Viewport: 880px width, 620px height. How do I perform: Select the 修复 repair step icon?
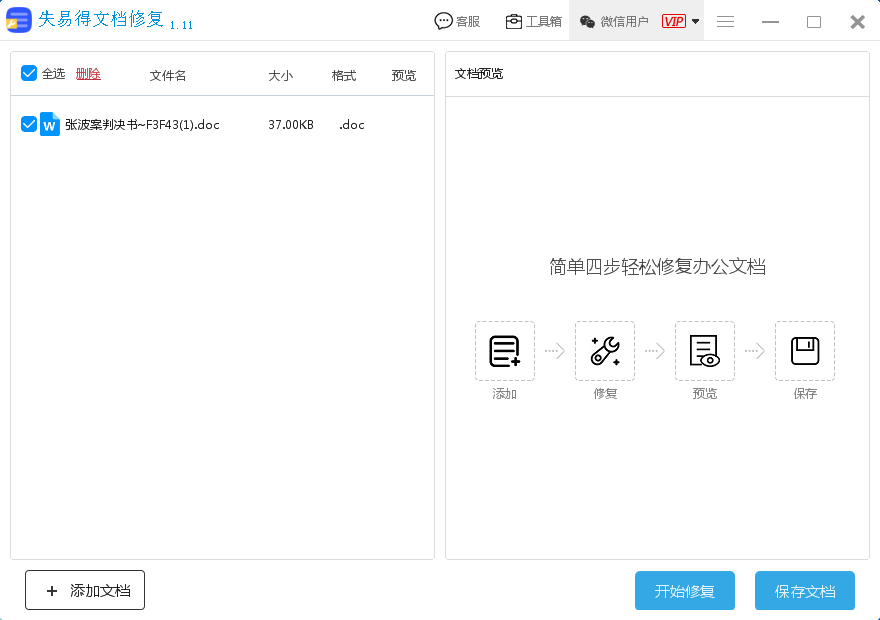click(x=604, y=351)
